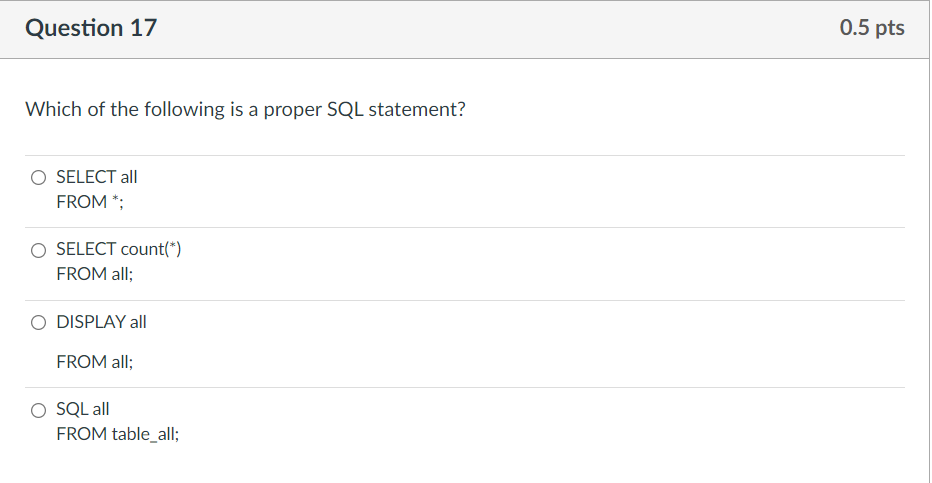Pick the radio button beside "DISPLAY all"
The height and width of the screenshot is (483, 932).
[38, 322]
